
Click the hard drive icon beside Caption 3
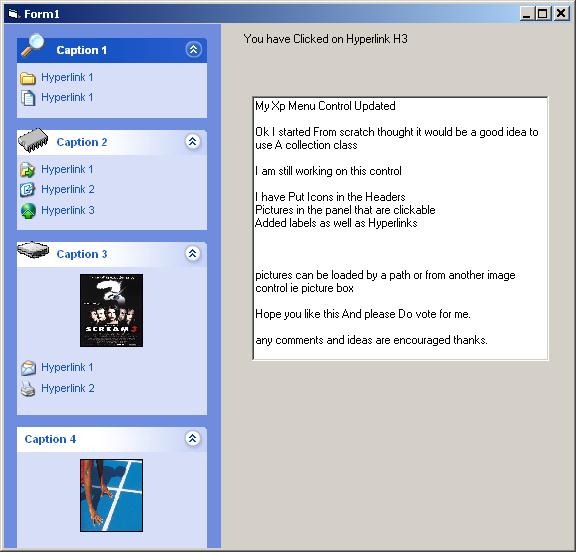[x=33, y=250]
